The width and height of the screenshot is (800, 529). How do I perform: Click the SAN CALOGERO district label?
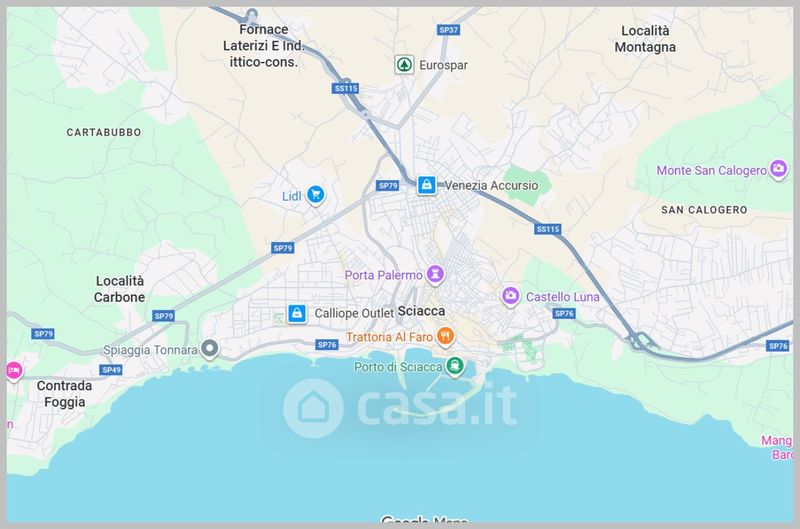704,210
